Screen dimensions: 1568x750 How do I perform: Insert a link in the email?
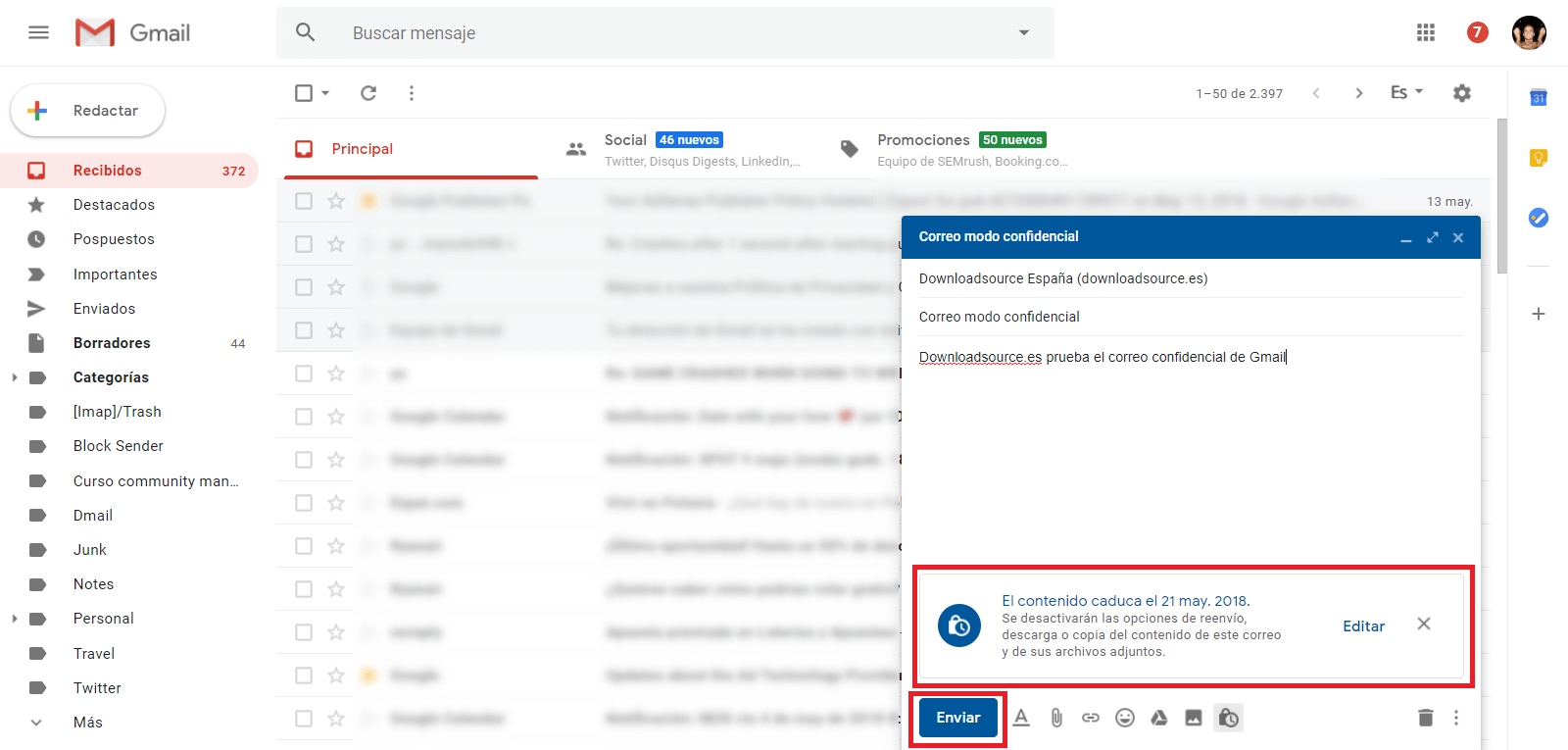1091,718
